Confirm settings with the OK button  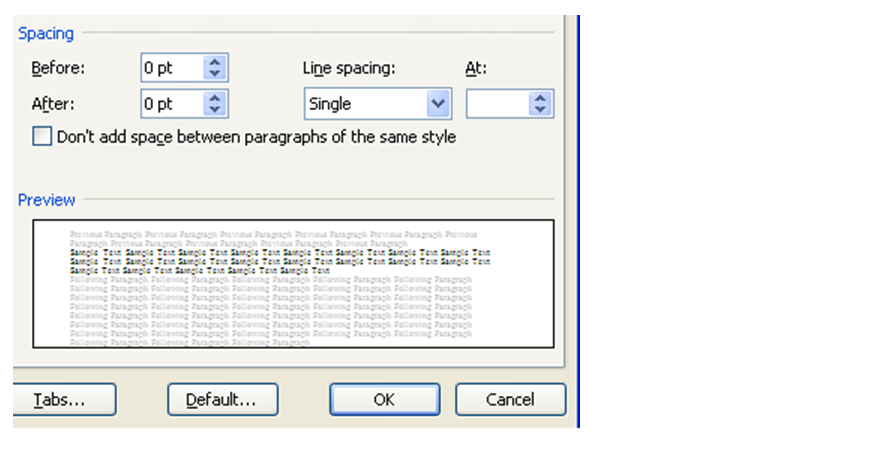[384, 400]
